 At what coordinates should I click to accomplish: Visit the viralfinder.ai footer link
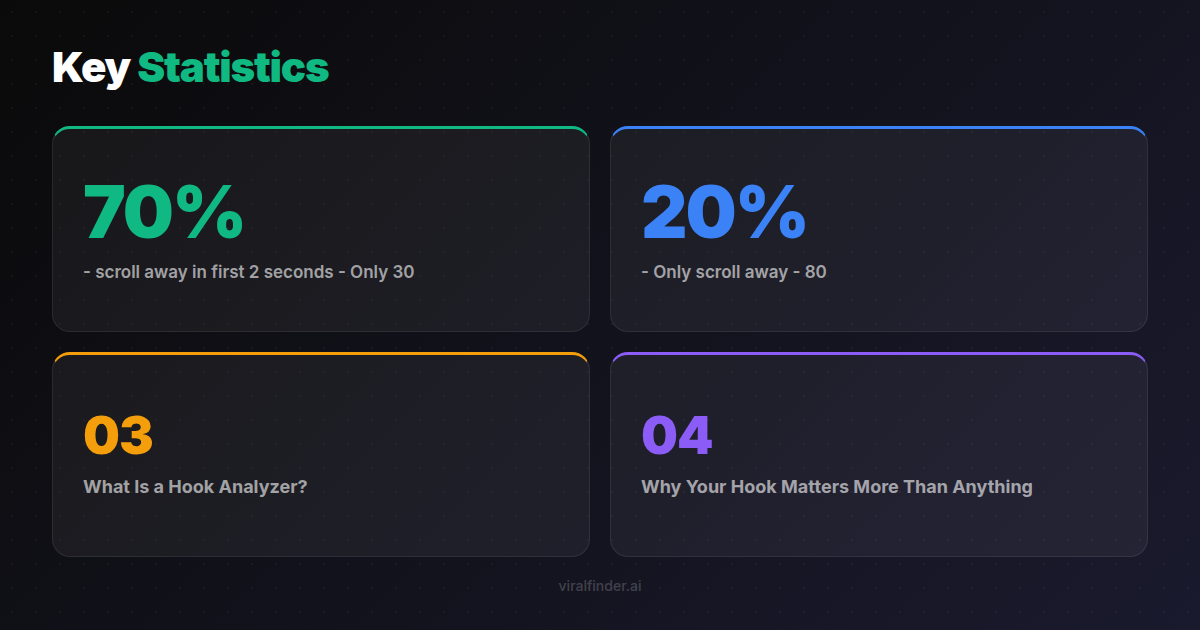[x=600, y=586]
